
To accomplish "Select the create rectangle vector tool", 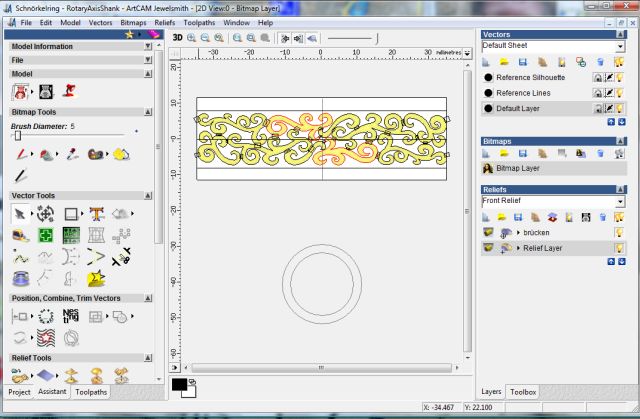I will tap(71, 213).
